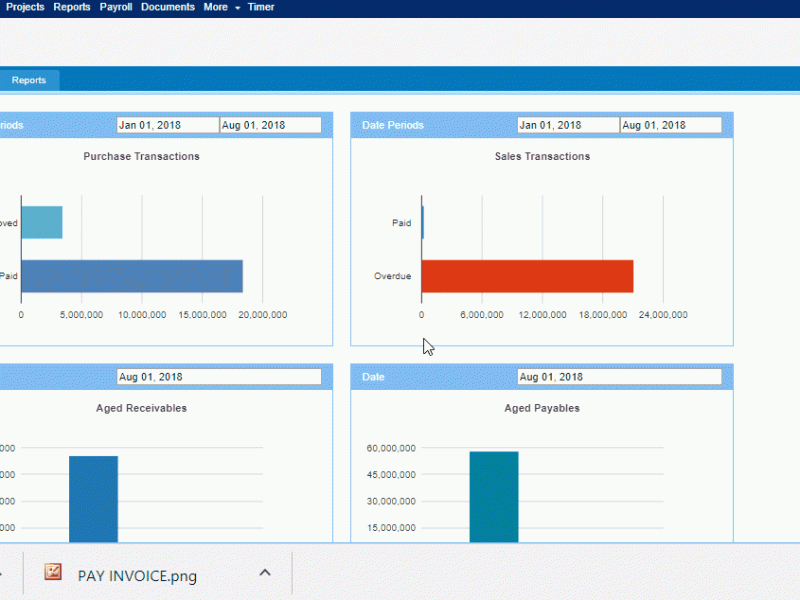Viewport: 800px width, 600px height.
Task: Open the downloaded PAY INVOICE.png file
Action: (137, 576)
